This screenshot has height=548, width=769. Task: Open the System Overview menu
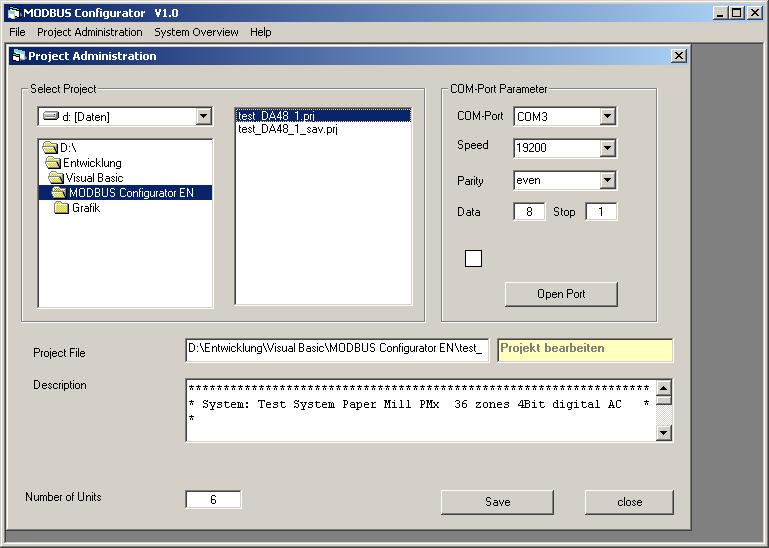point(196,32)
